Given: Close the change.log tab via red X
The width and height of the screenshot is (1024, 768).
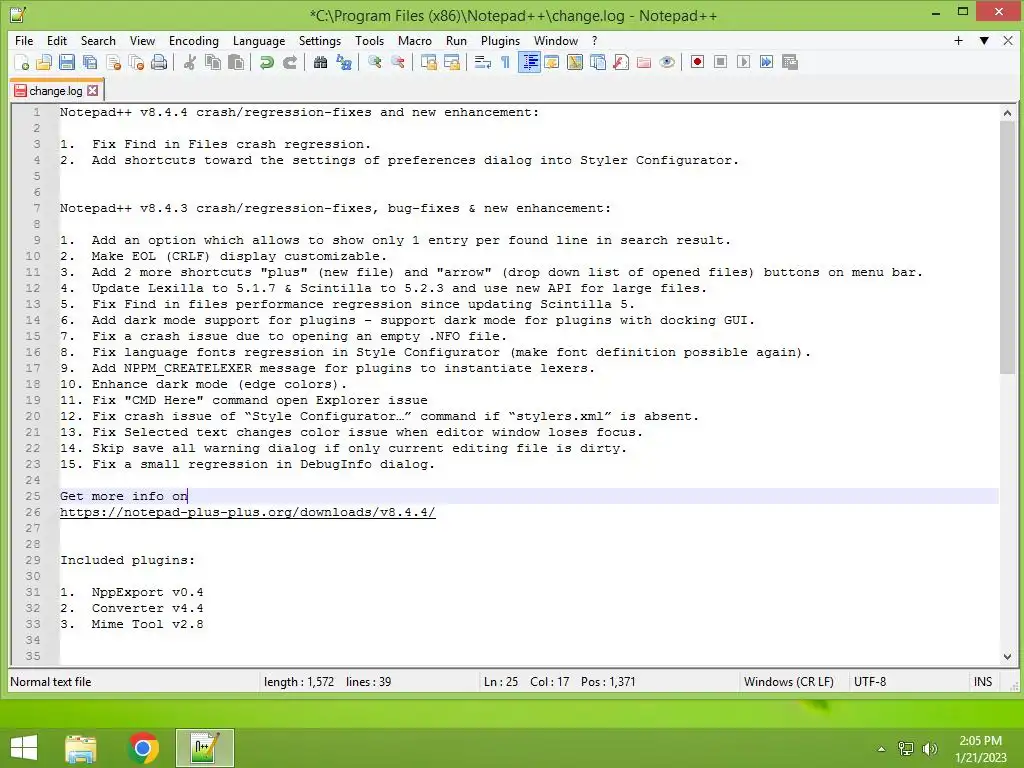Looking at the screenshot, I should tap(93, 91).
